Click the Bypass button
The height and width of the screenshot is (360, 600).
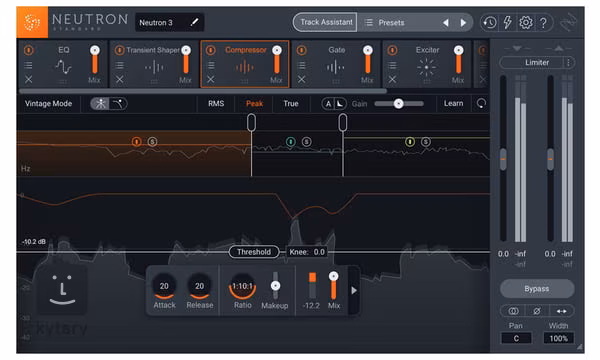pos(537,289)
